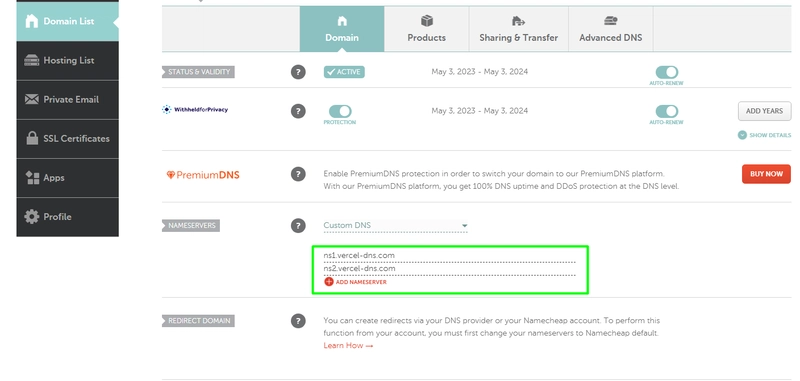Click help icon for Status & Validity
Screen dimensions: 800x381
click(298, 72)
